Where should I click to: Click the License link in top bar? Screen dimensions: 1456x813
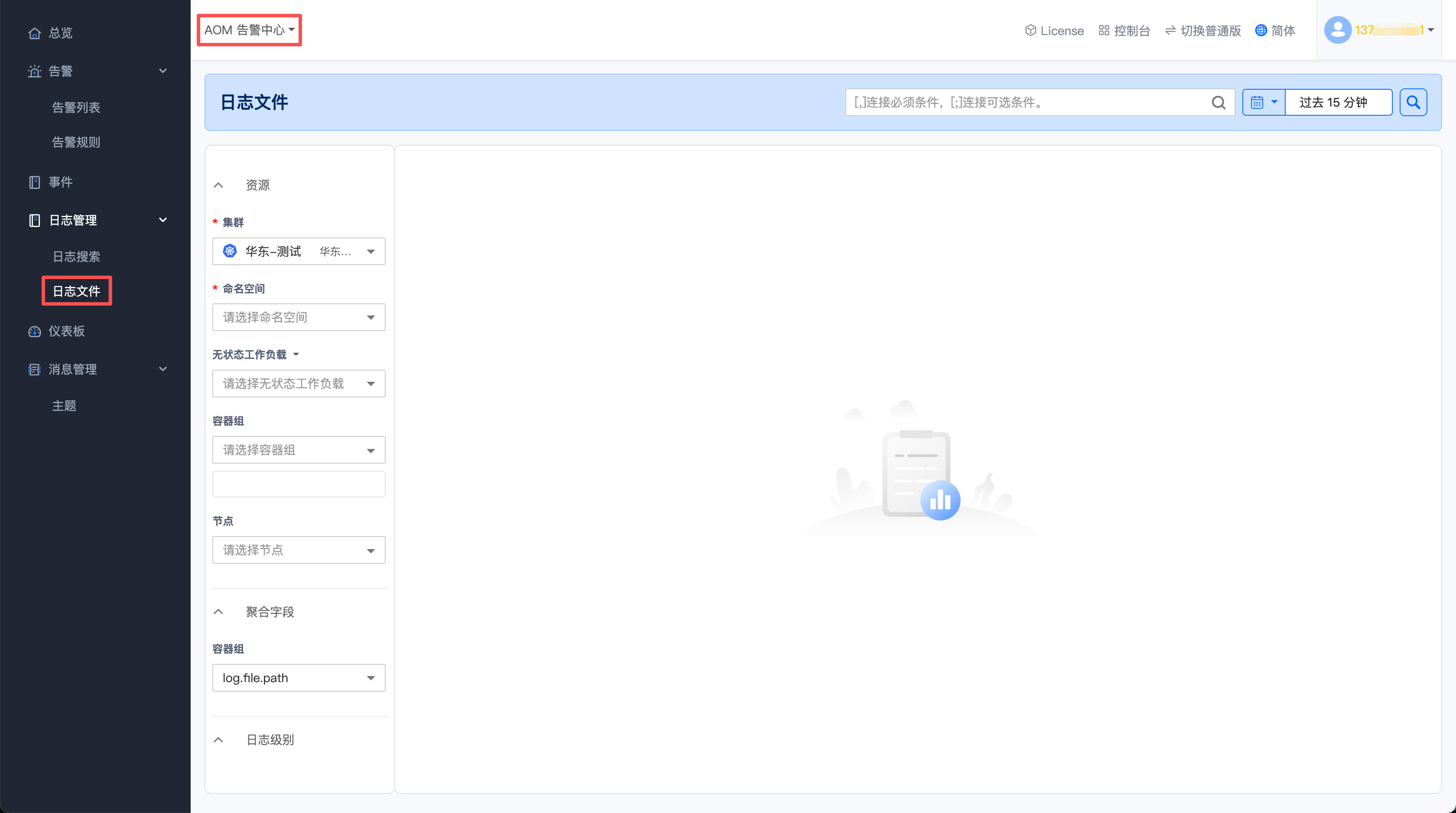point(1054,30)
